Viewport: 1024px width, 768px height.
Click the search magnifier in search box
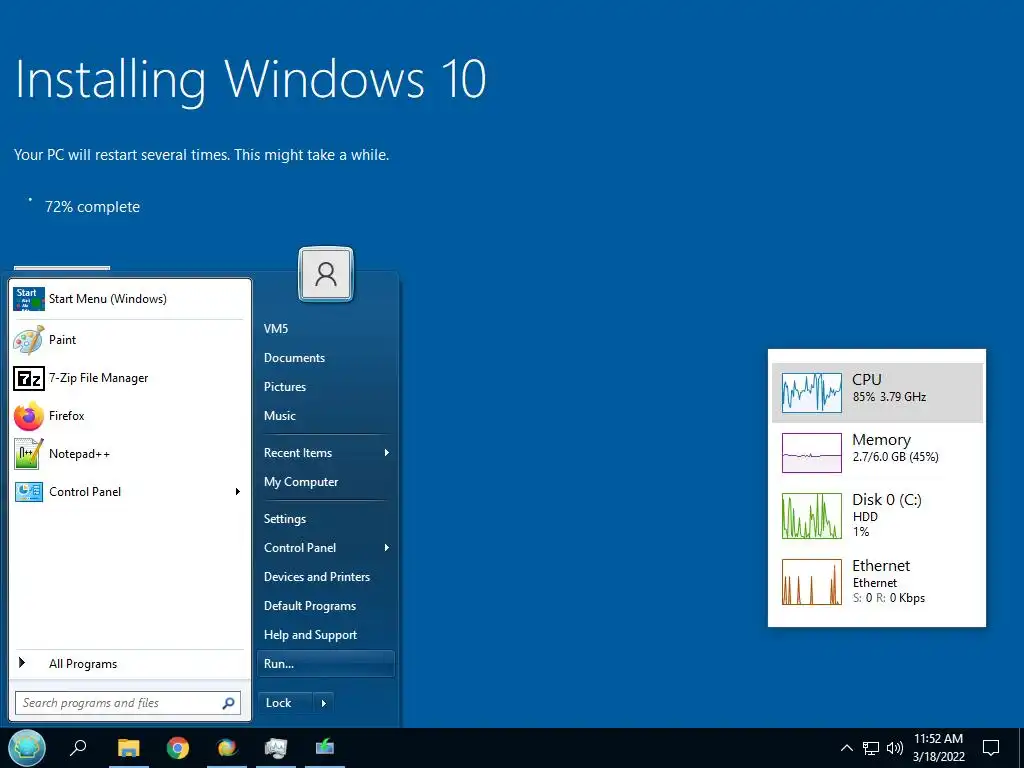228,703
